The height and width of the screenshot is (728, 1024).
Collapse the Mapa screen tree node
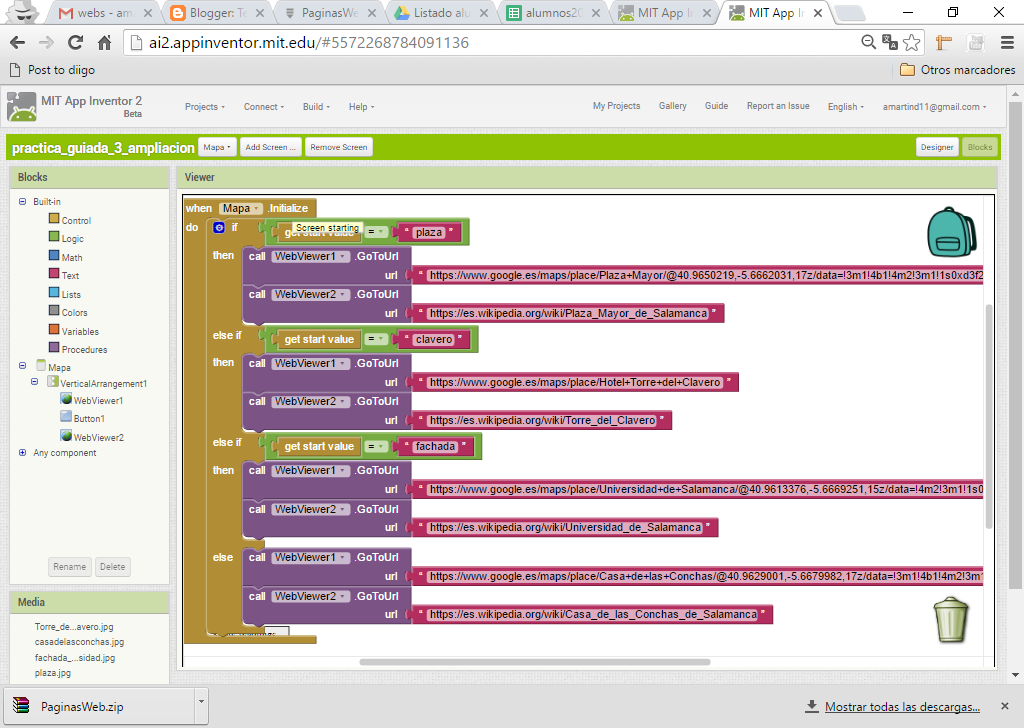[x=22, y=366]
